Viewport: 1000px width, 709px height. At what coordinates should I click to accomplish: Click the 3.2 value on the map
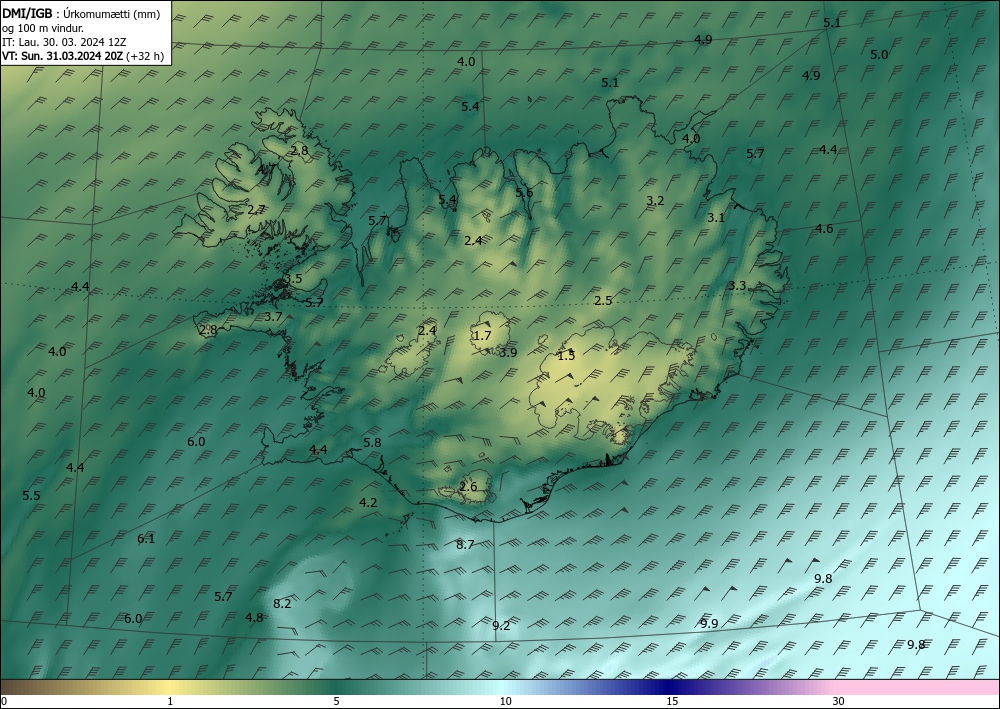pos(655,201)
